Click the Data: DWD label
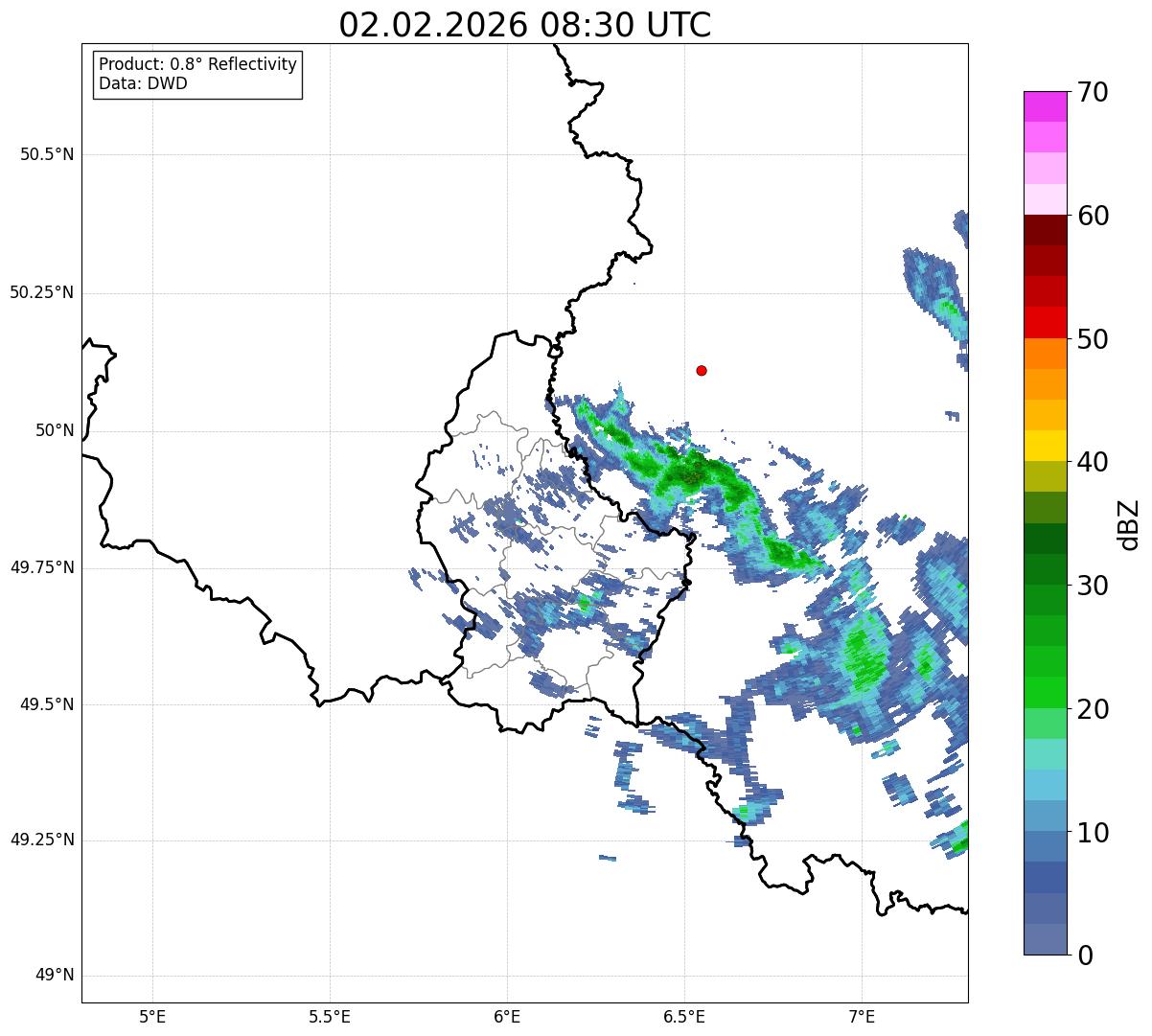Viewport: 1152px width, 1036px height. pos(143,83)
